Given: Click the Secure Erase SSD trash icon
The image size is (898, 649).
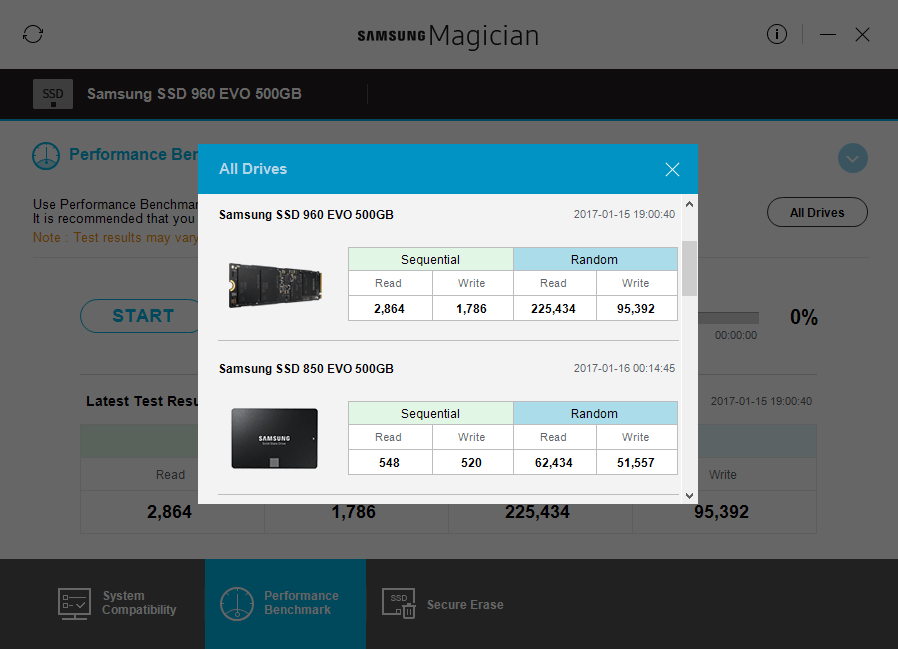Looking at the screenshot, I should pos(399,604).
